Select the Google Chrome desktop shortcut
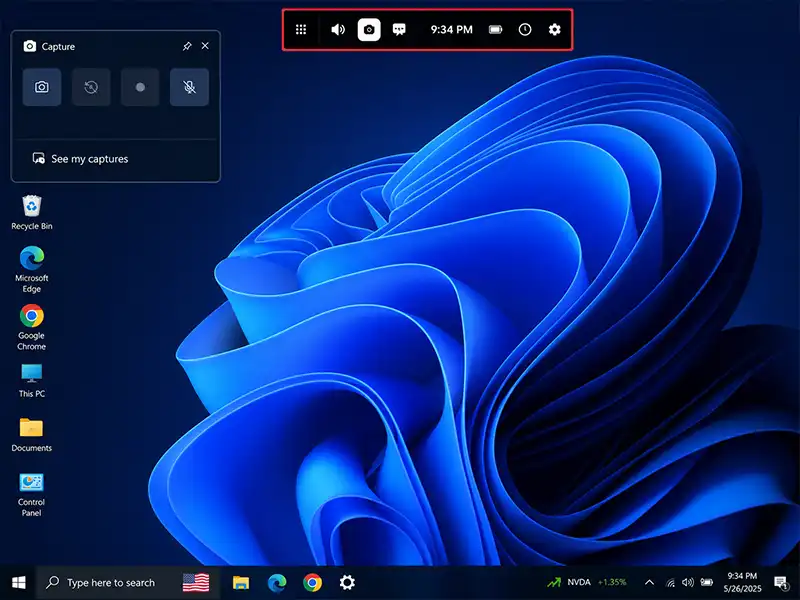Screen dimensions: 800x600 pos(32,328)
